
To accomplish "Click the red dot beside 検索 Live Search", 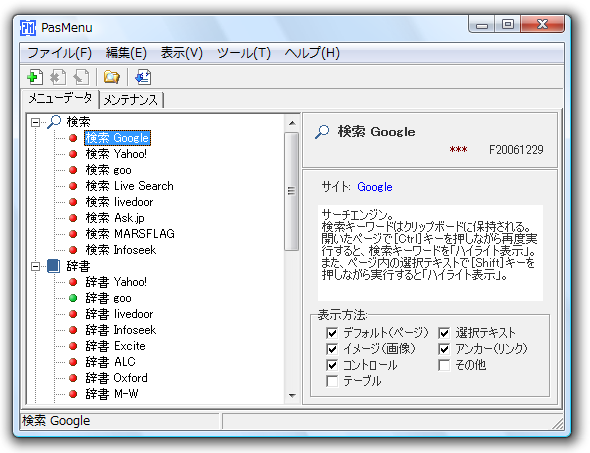I will [x=73, y=186].
